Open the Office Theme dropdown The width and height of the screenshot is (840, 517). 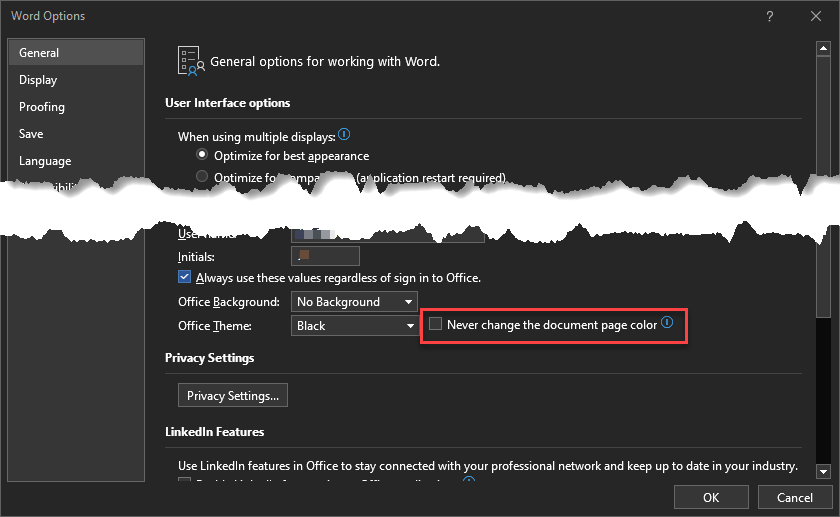(x=354, y=326)
